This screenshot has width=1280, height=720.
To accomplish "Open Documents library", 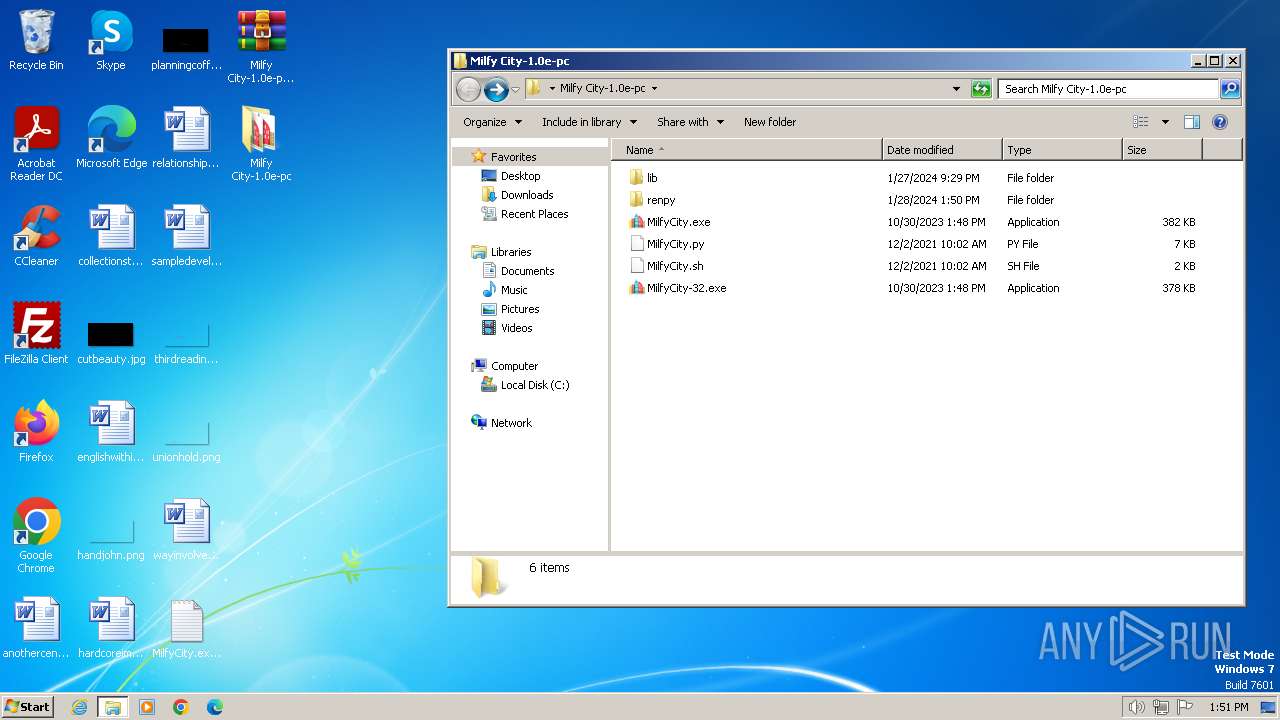I will pyautogui.click(x=527, y=271).
